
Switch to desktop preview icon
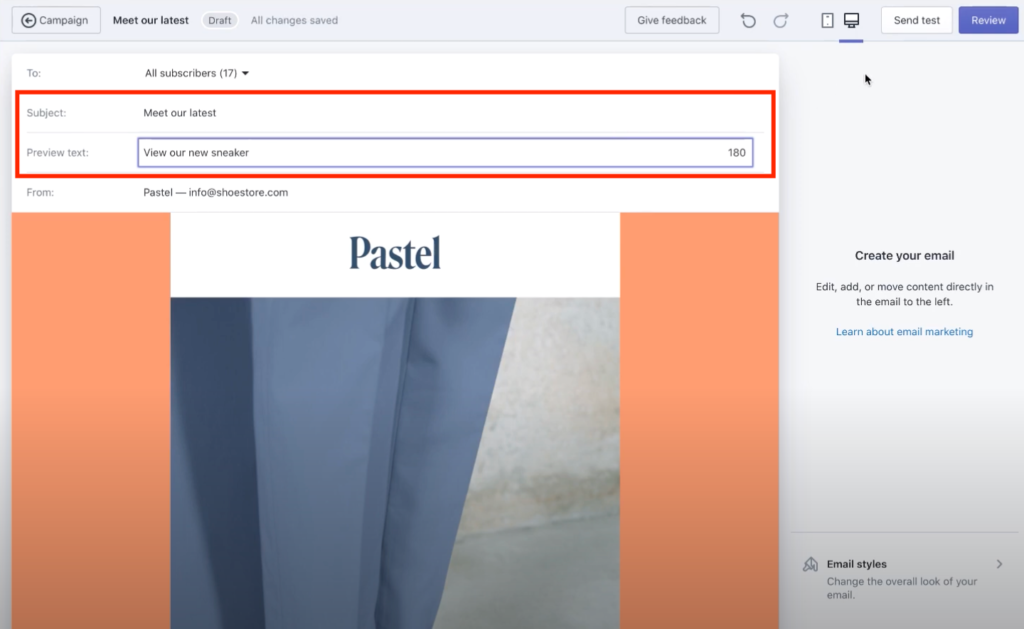coord(852,20)
